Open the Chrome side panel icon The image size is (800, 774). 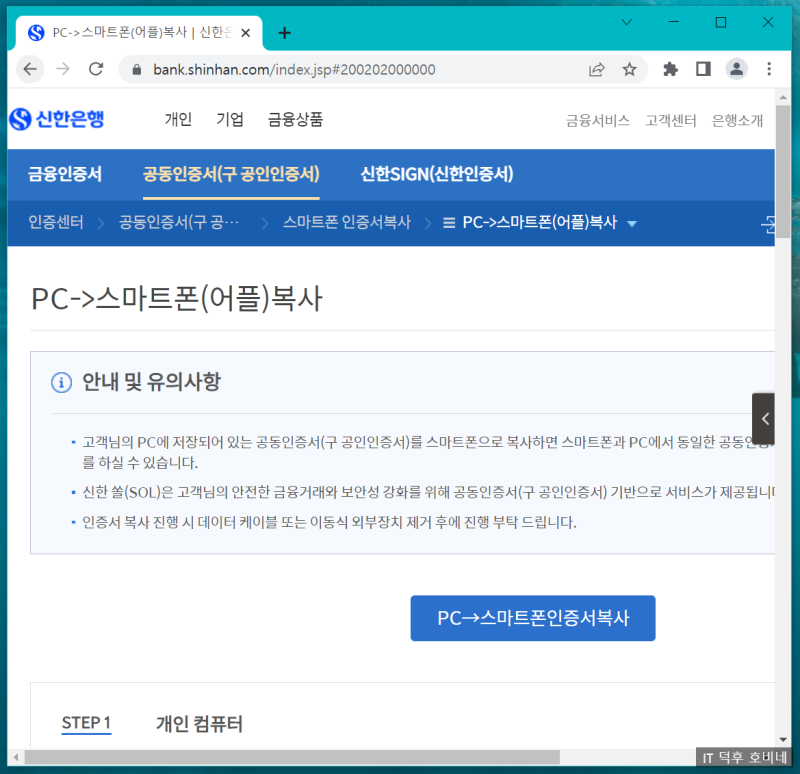click(702, 69)
